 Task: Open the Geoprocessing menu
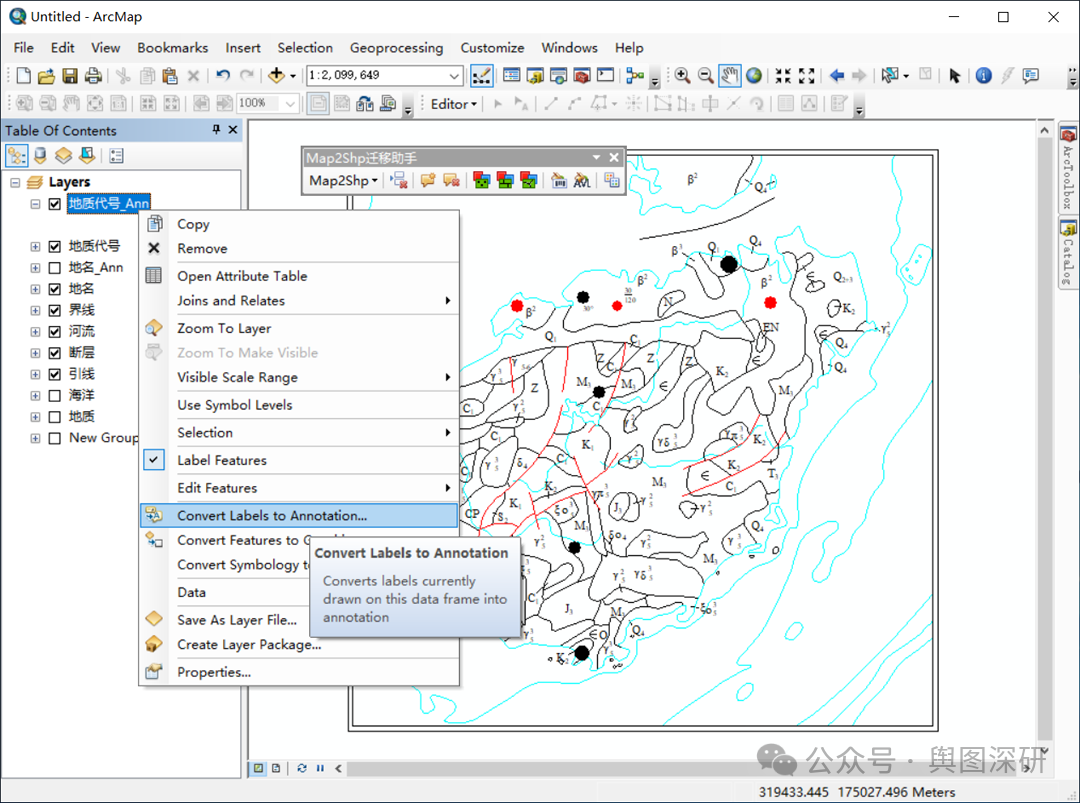[x=396, y=47]
